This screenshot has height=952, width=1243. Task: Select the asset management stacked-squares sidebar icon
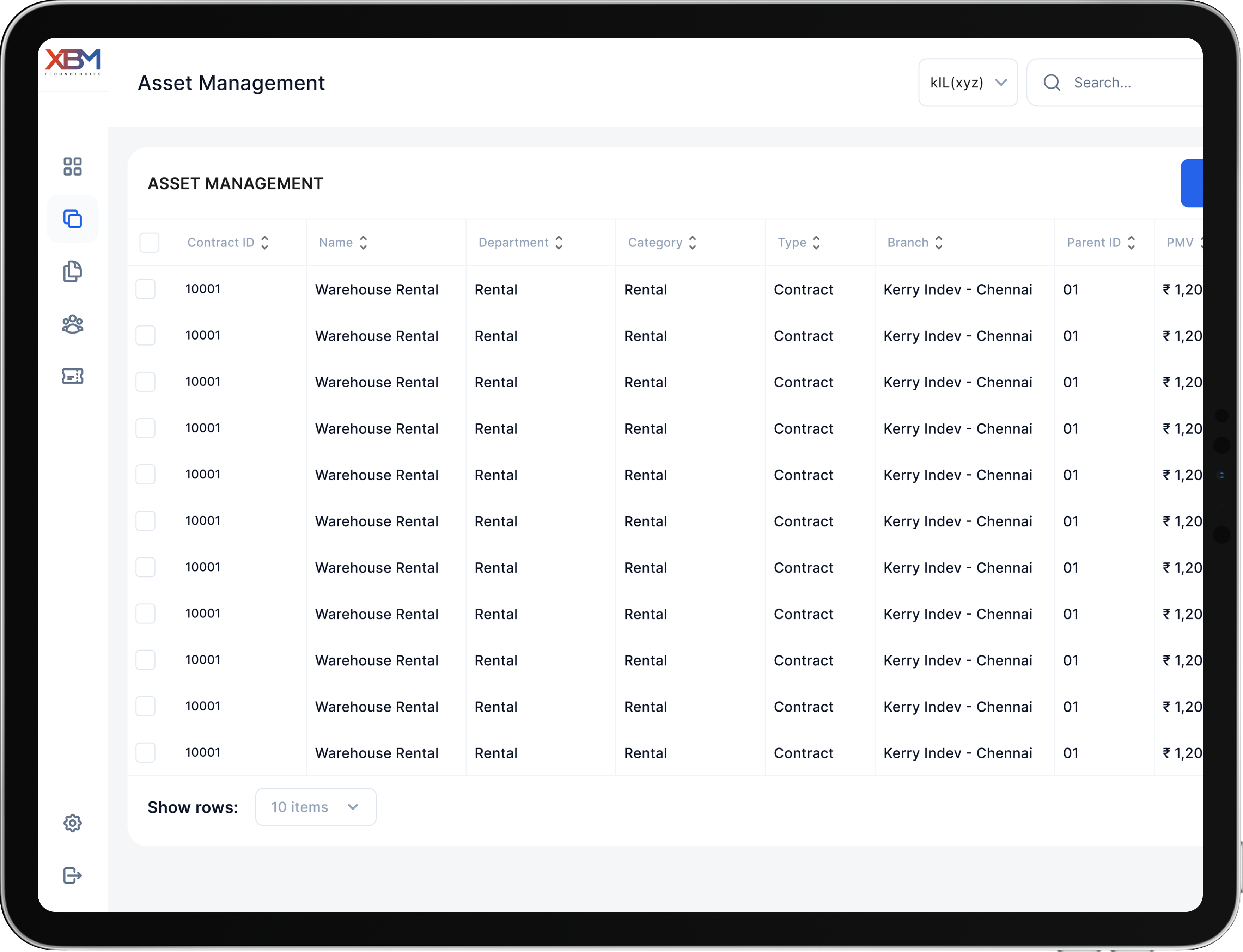[x=73, y=219]
